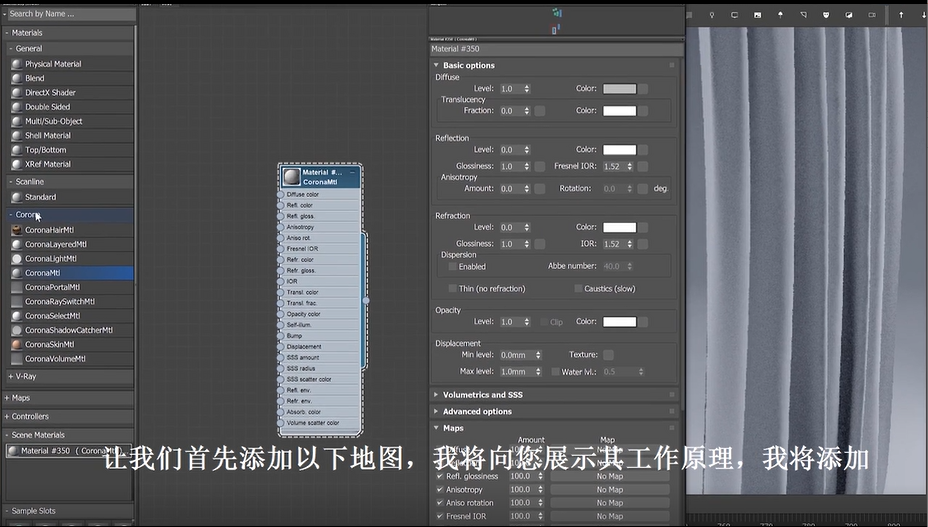
Task: Click the light bulb icon in viewport toolbar
Action: pos(712,15)
